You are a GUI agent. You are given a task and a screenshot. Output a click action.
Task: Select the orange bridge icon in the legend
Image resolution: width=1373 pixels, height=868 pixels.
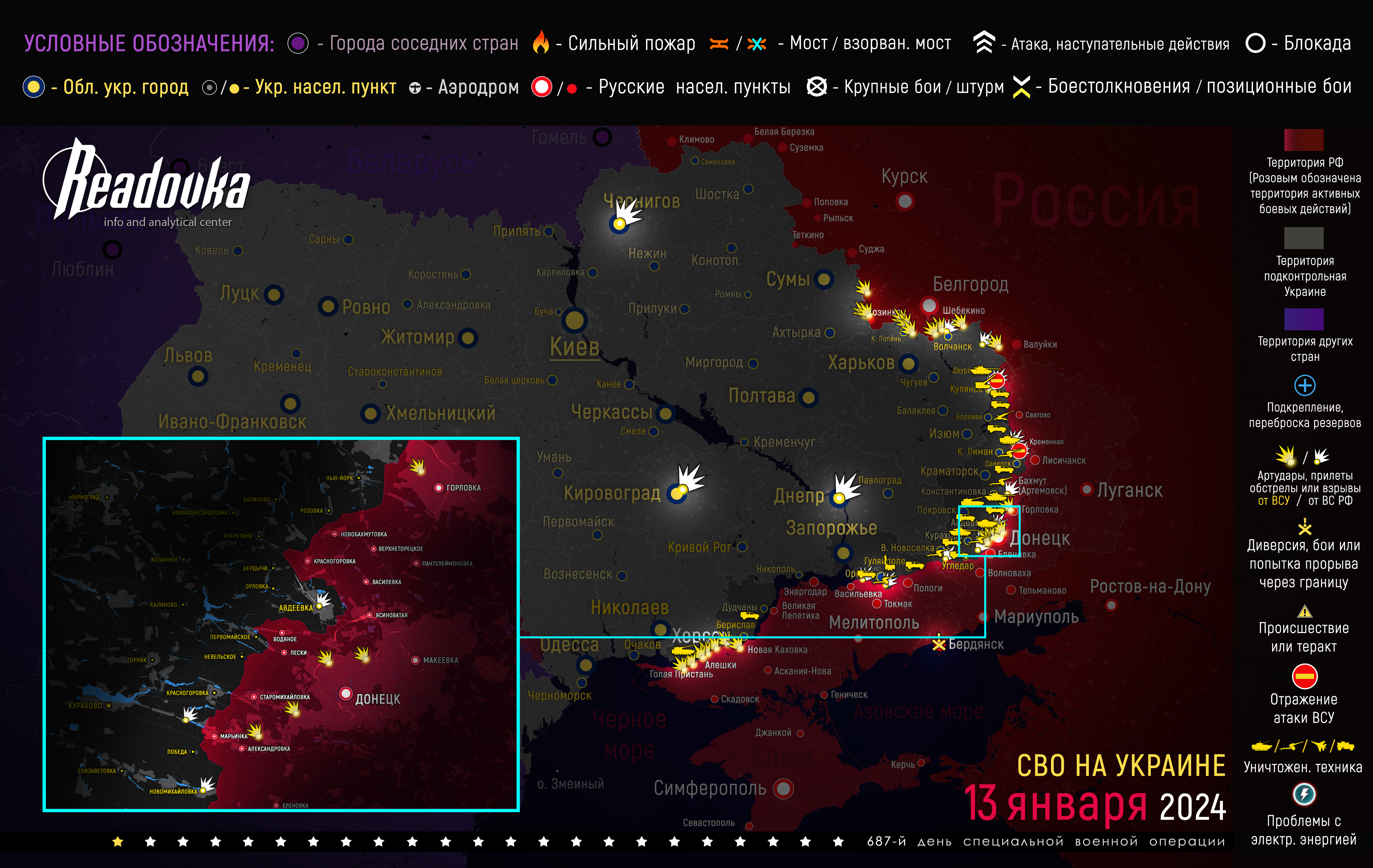coord(719,43)
